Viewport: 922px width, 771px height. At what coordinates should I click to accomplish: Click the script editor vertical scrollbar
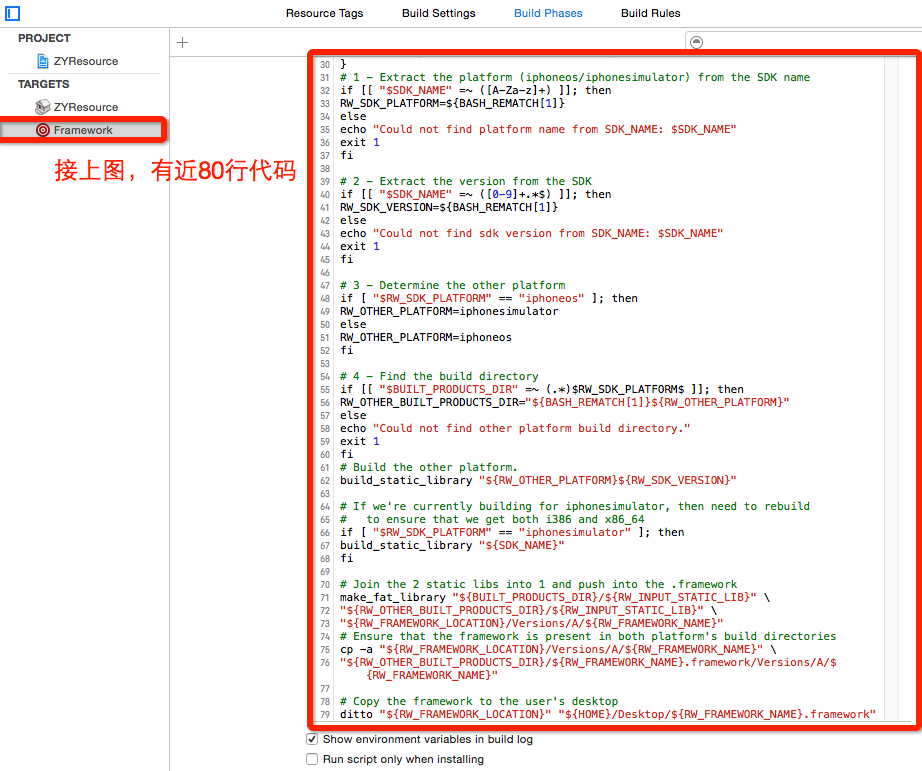[891, 388]
